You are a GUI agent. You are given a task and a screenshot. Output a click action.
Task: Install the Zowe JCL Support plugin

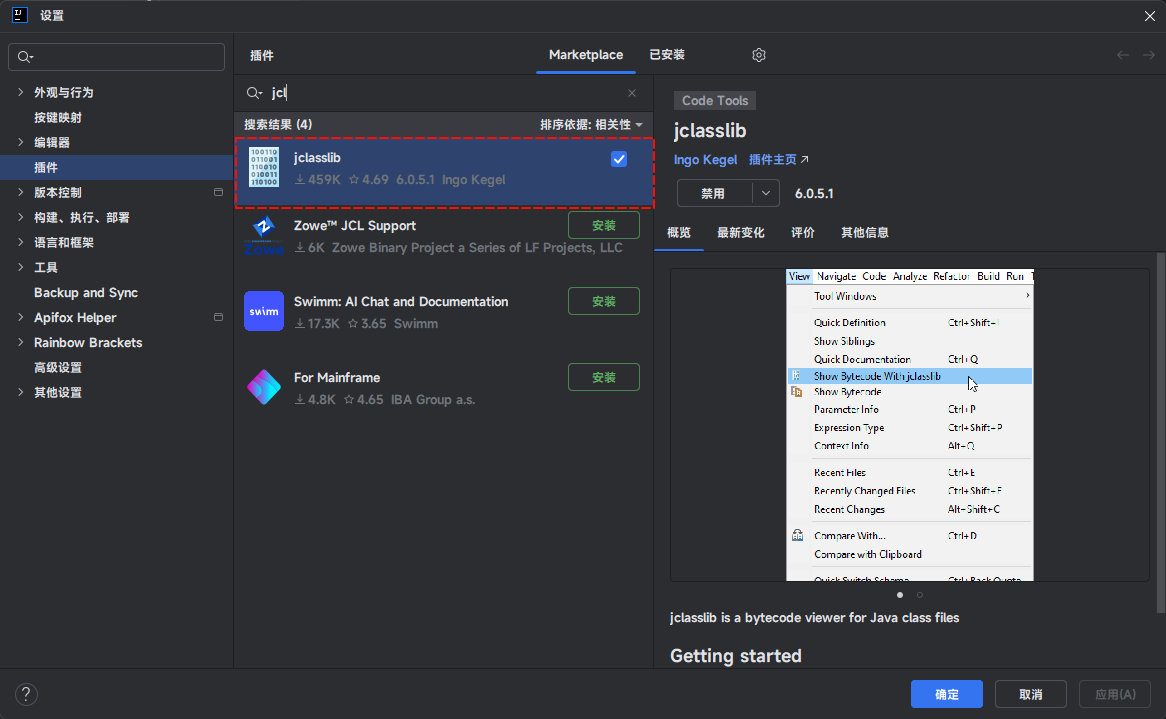point(604,225)
